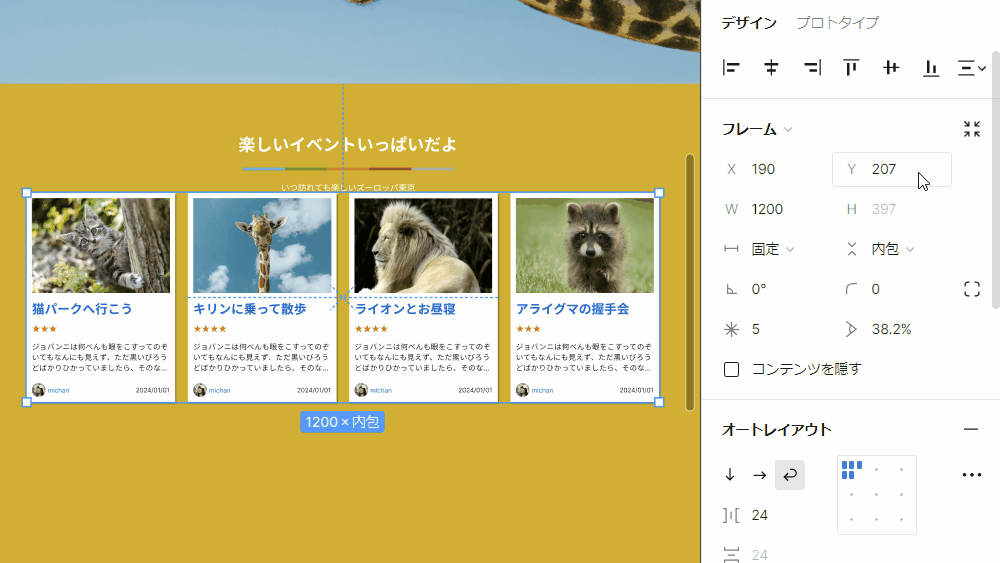Screen dimensions: 1000x563
Task: Open the フレーム type dropdown
Action: [x=757, y=129]
